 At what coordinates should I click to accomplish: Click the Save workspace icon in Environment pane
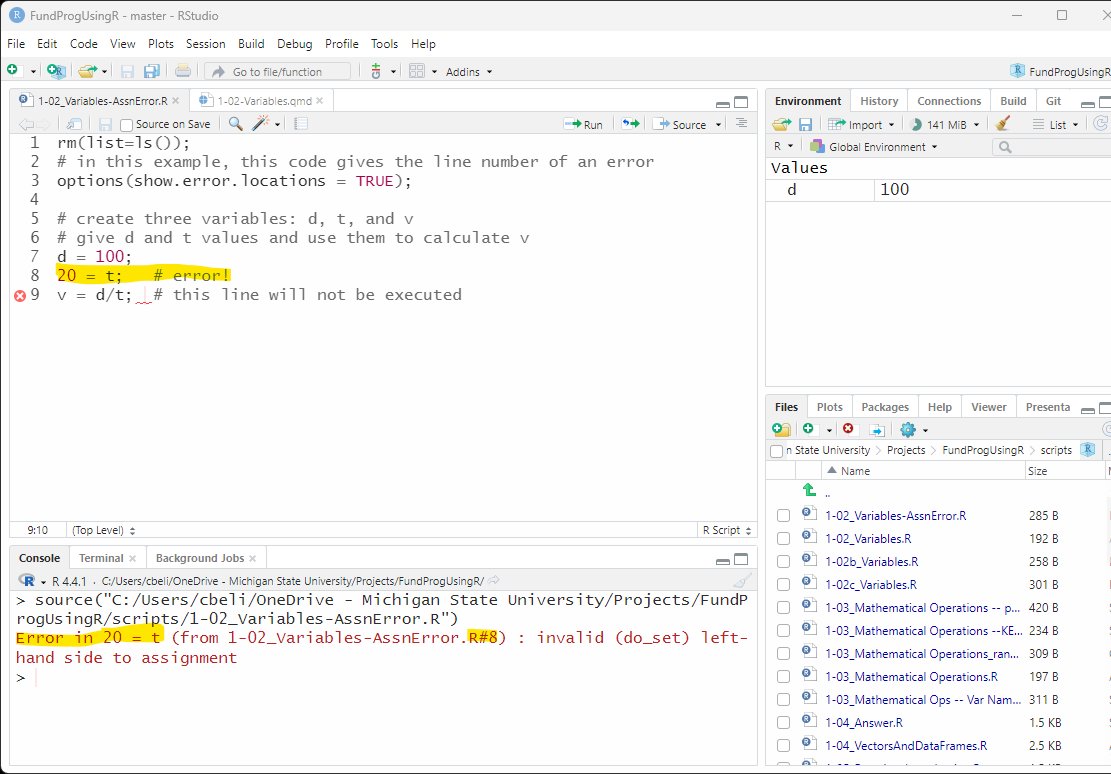coord(806,124)
